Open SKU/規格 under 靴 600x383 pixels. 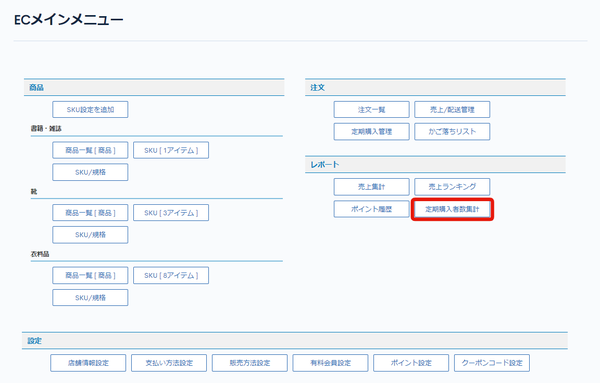click(x=90, y=235)
